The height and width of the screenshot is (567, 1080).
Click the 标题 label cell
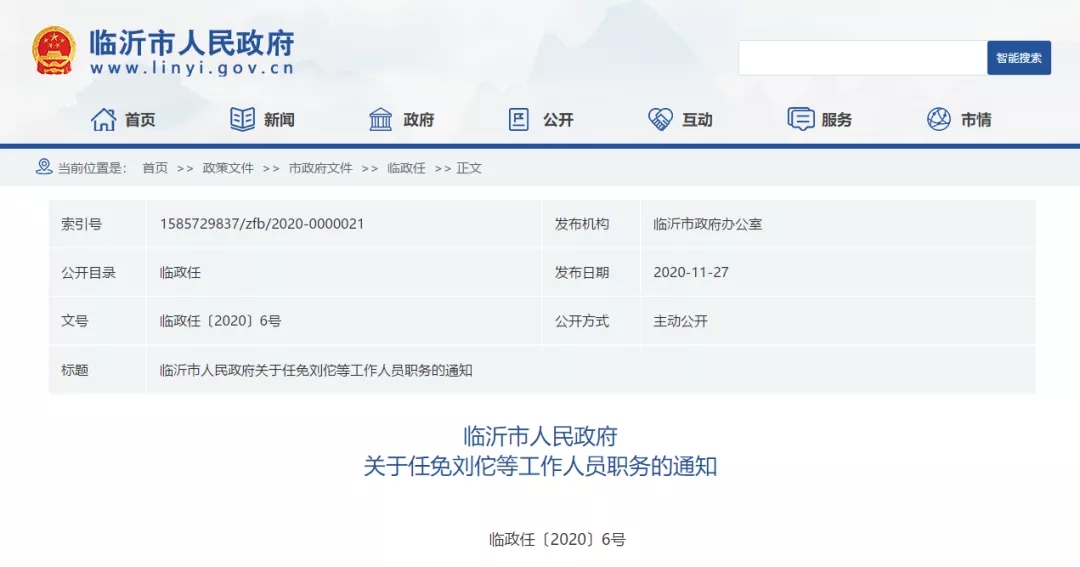click(x=97, y=370)
